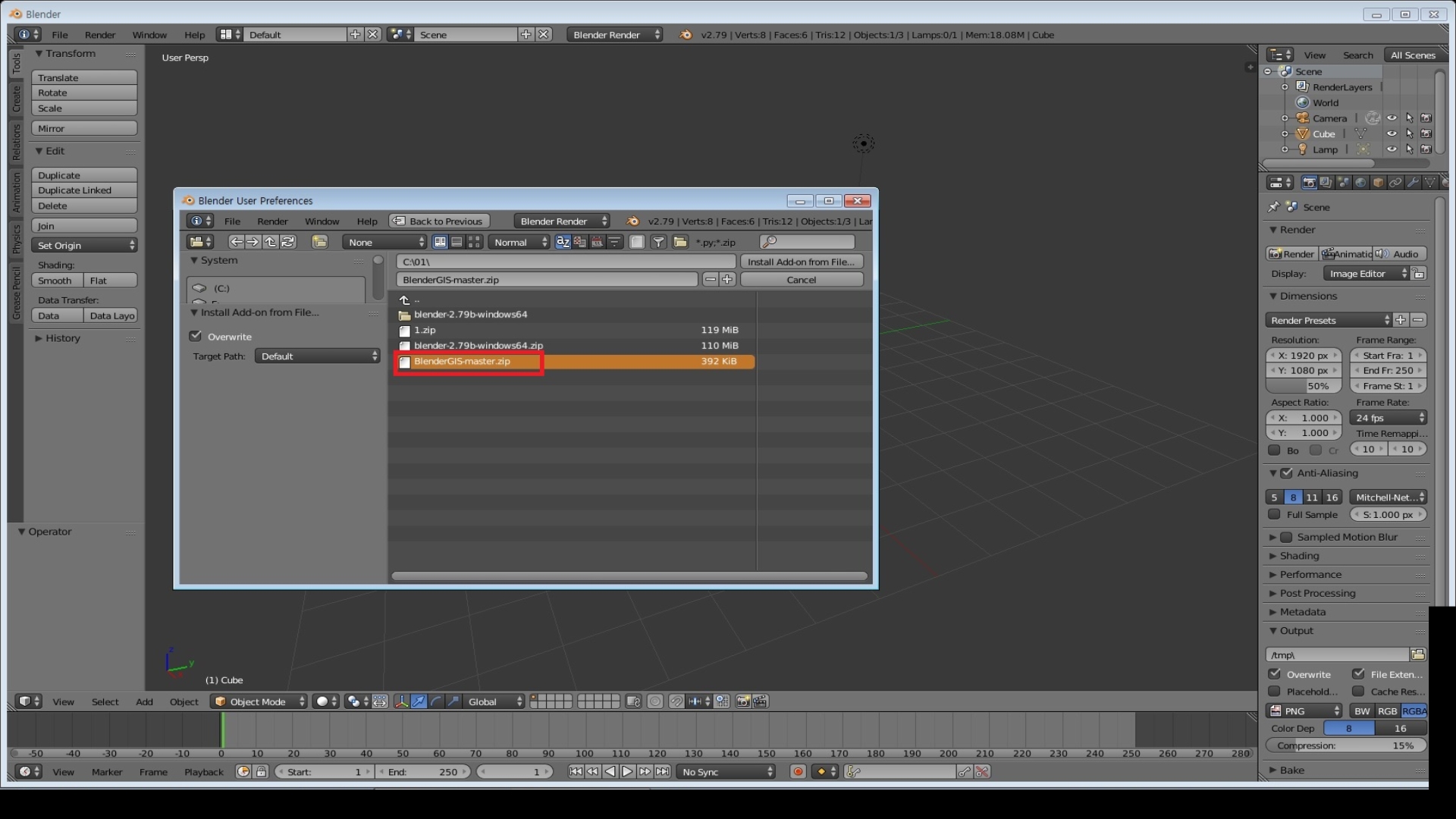This screenshot has height=819, width=1456.
Task: Expand the History panel in tool shelf
Action: tap(62, 338)
